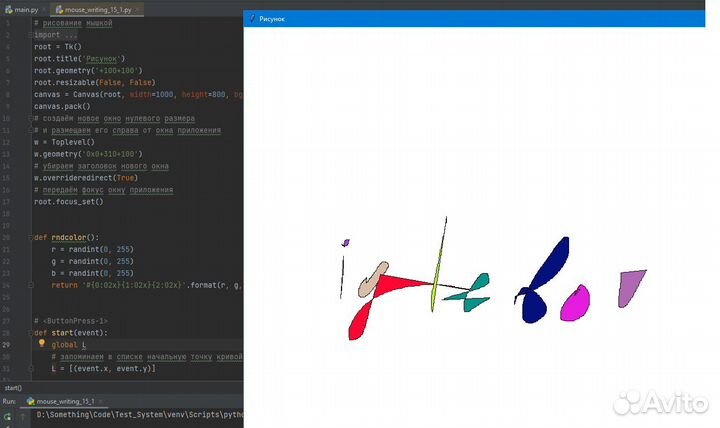
Task: Collapse the start(event) function fold marker
Action: pyautogui.click(x=31, y=333)
